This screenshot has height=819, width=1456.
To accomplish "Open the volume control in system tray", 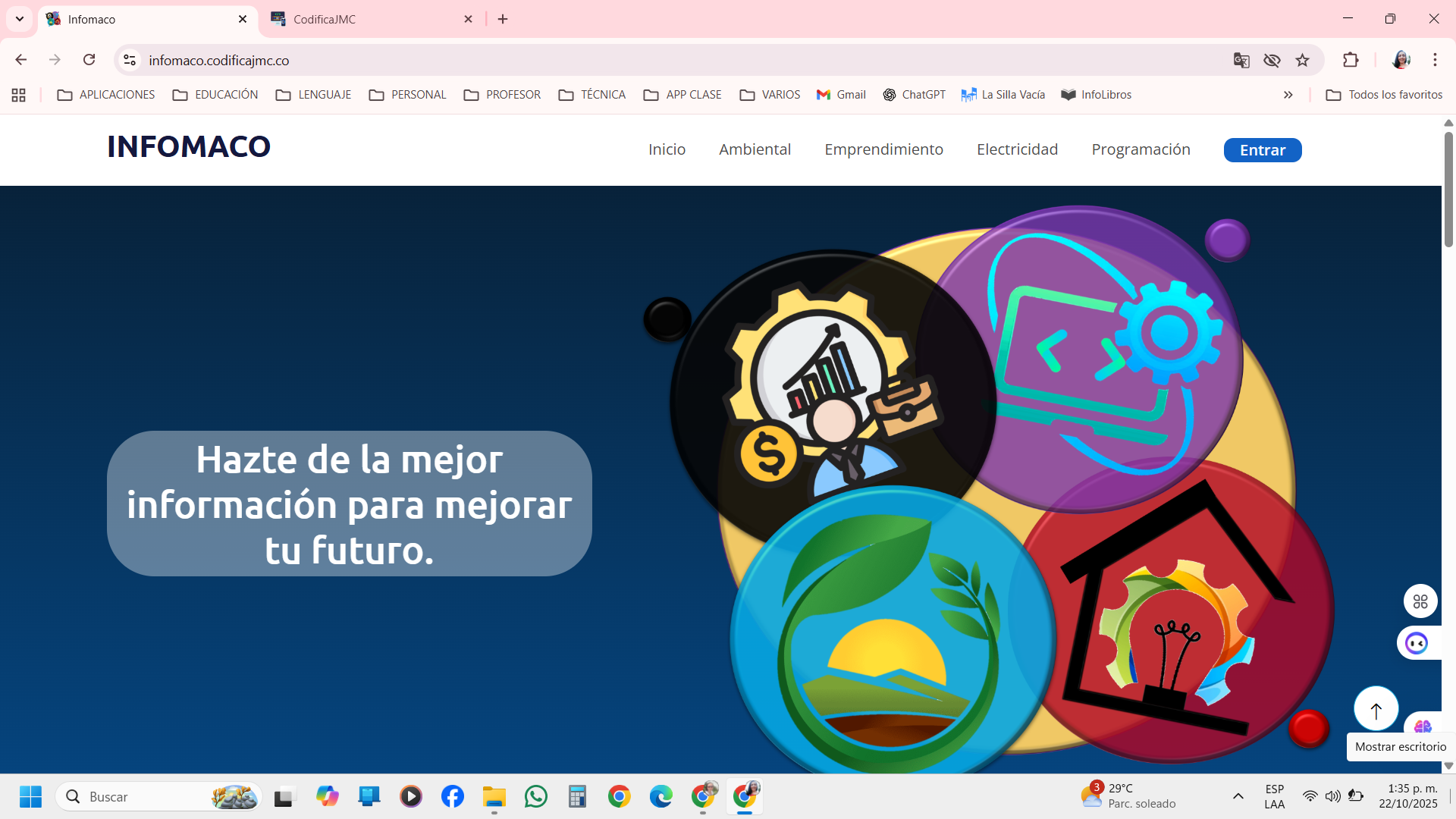I will 1332,796.
